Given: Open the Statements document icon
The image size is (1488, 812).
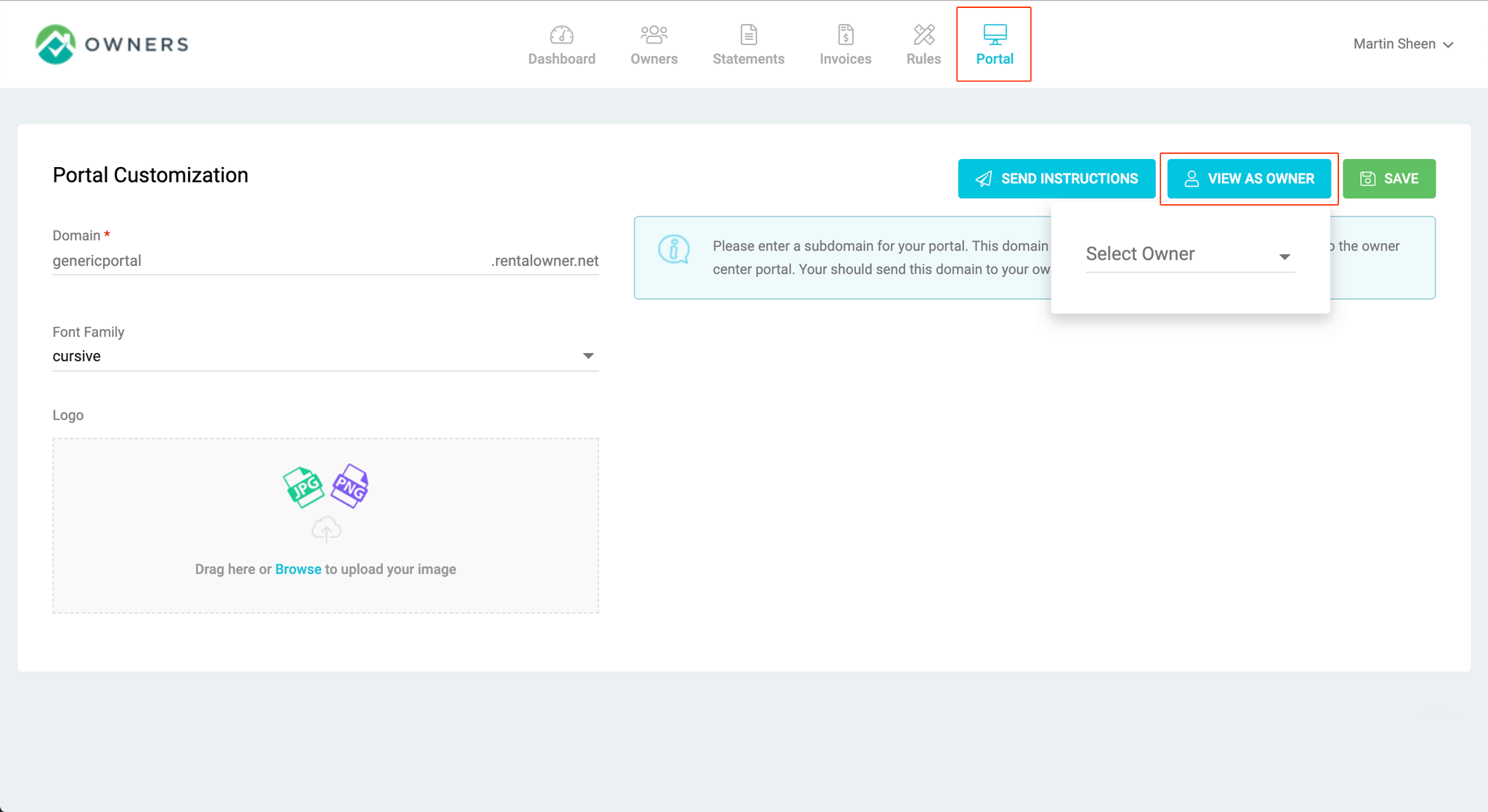Looking at the screenshot, I should 748,35.
